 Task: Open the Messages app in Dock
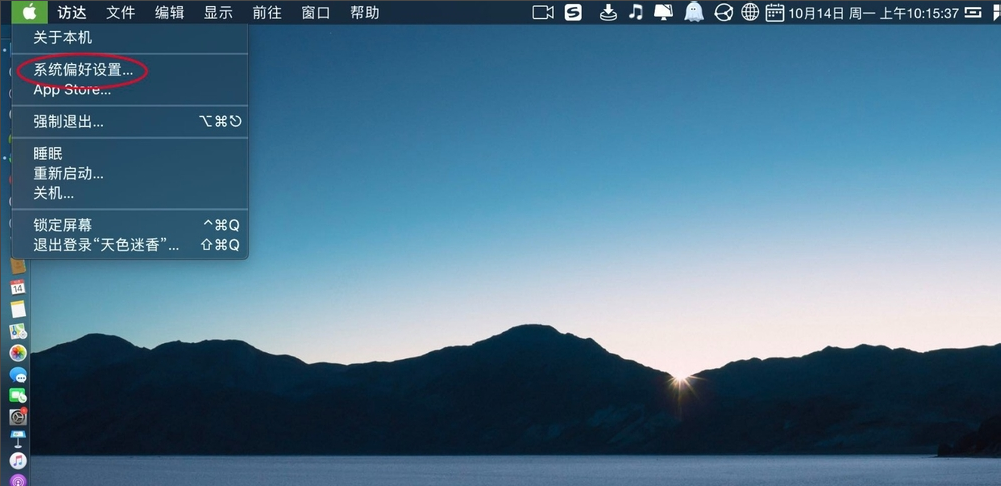(x=18, y=375)
